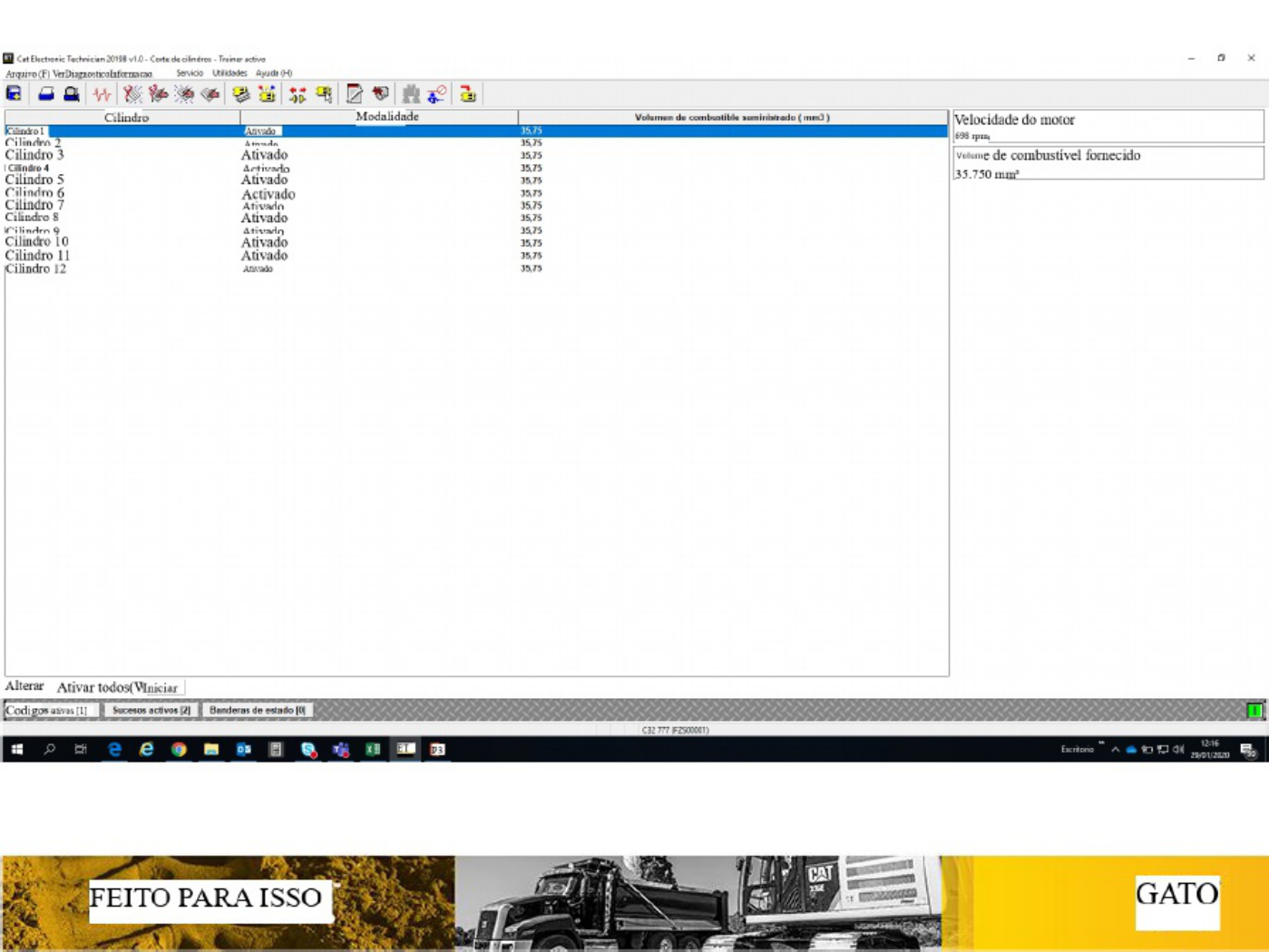Screen dimensions: 1269x952
Task: Click the red waveform status tool icon
Action: (102, 93)
